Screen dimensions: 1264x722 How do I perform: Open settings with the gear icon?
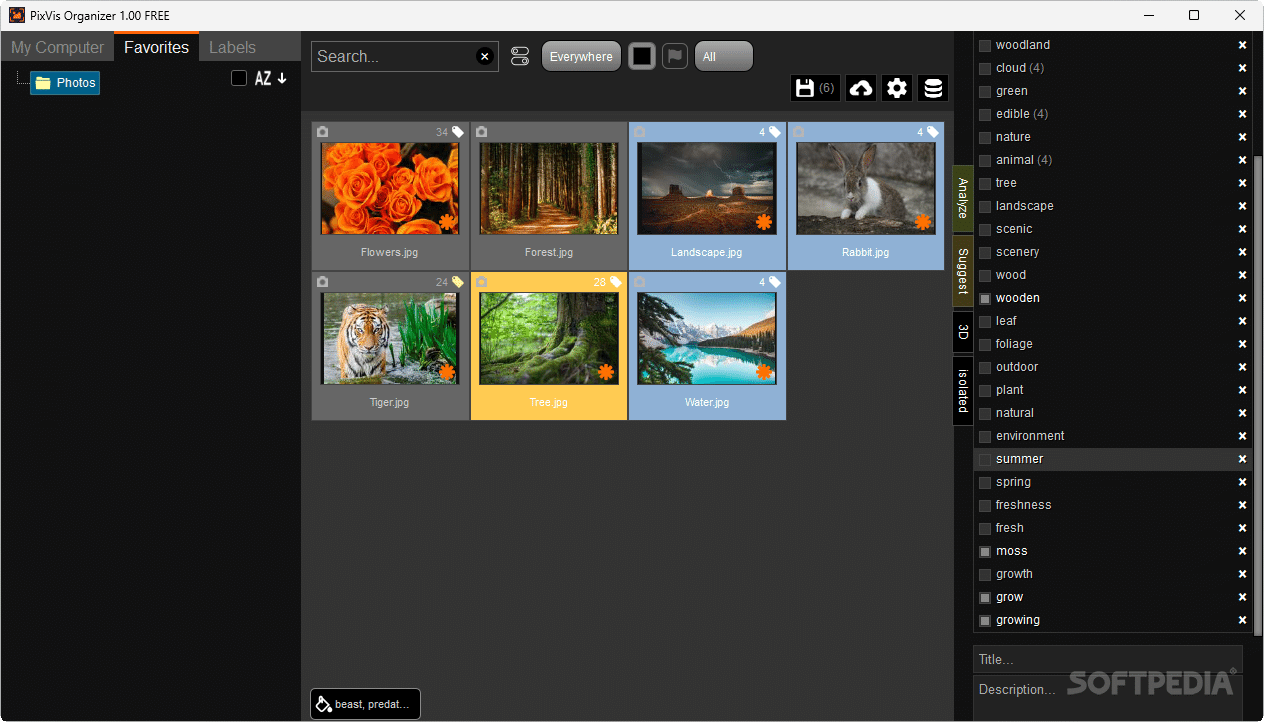tap(896, 88)
